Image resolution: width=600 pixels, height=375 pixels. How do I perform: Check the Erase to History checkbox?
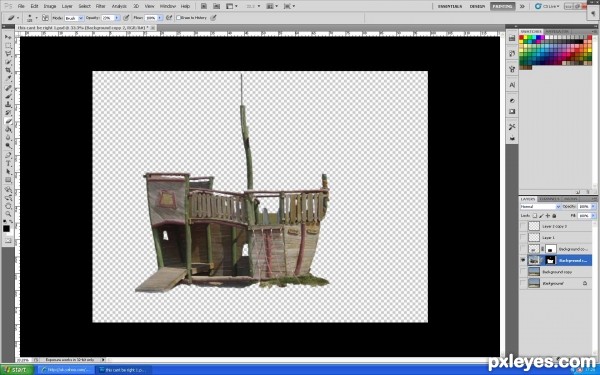[178, 18]
